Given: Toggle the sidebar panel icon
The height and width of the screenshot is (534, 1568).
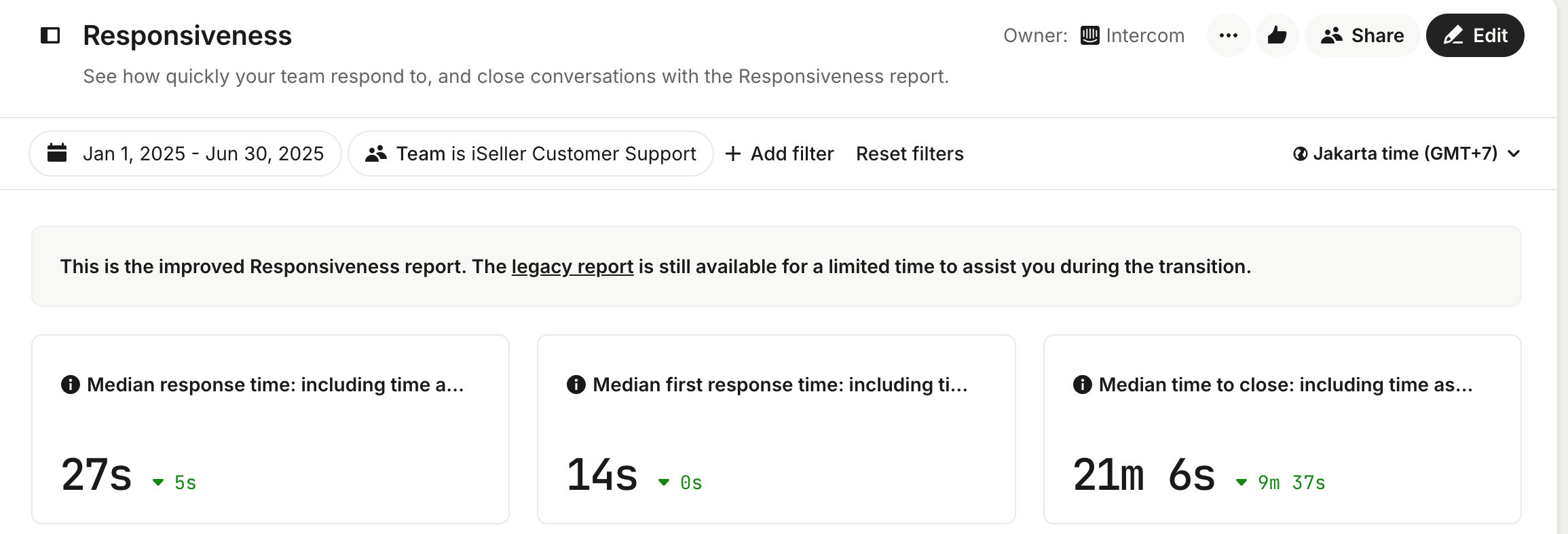Looking at the screenshot, I should tap(50, 35).
